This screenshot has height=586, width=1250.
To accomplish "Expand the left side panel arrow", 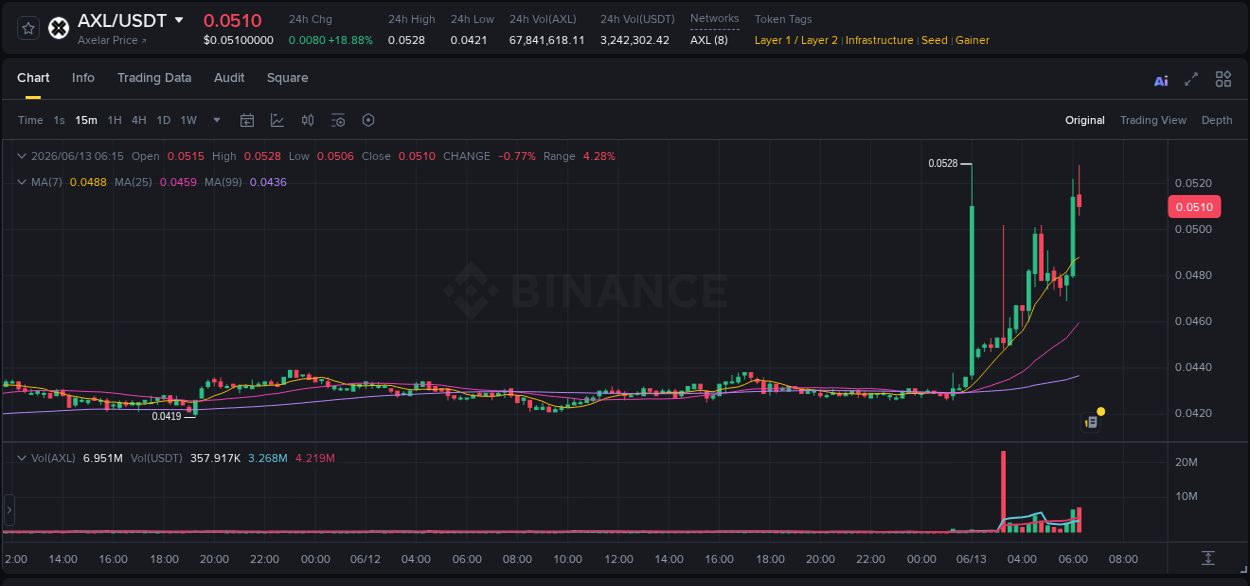I will 10,510.
